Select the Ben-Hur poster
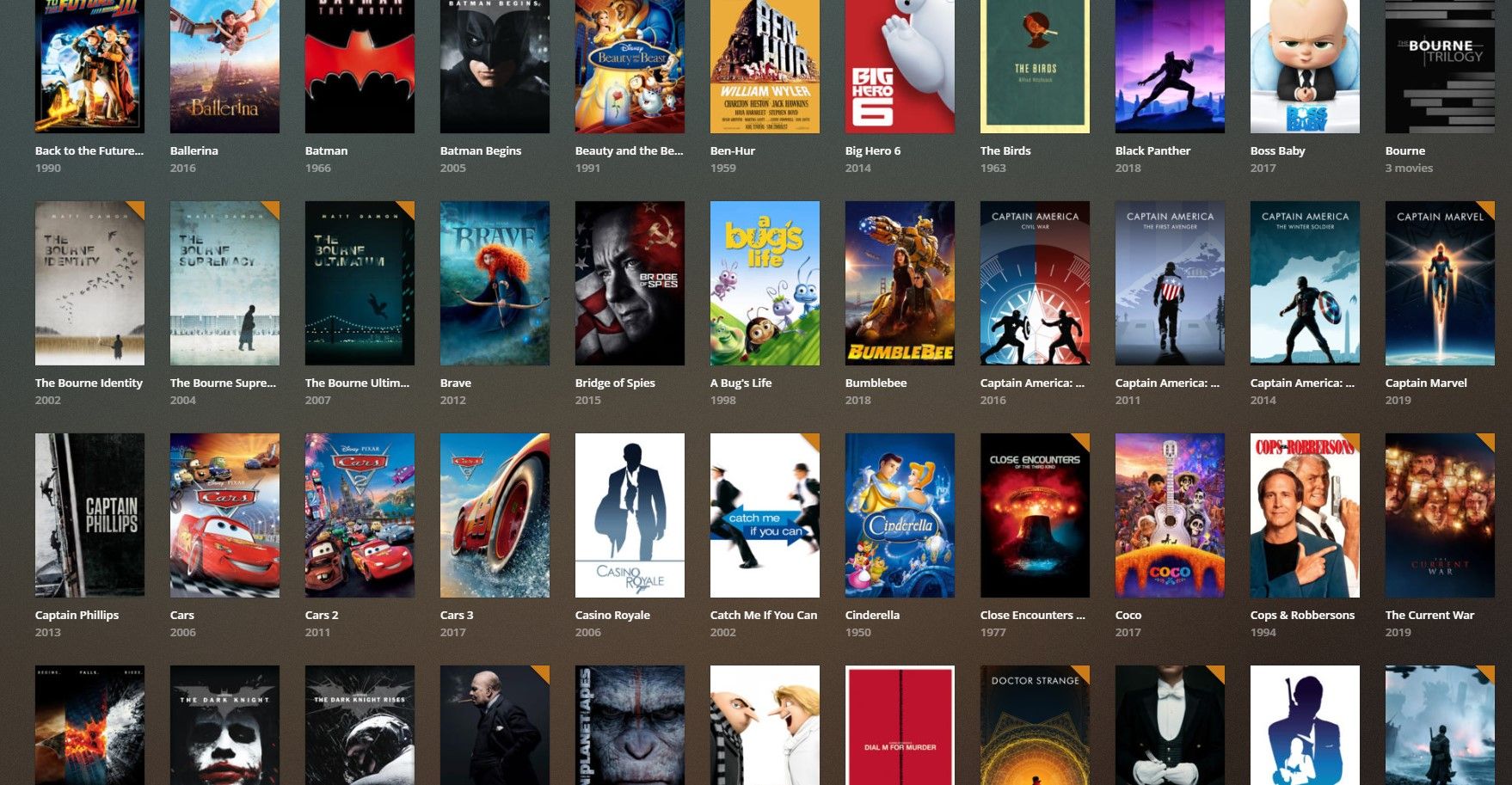 [765, 66]
